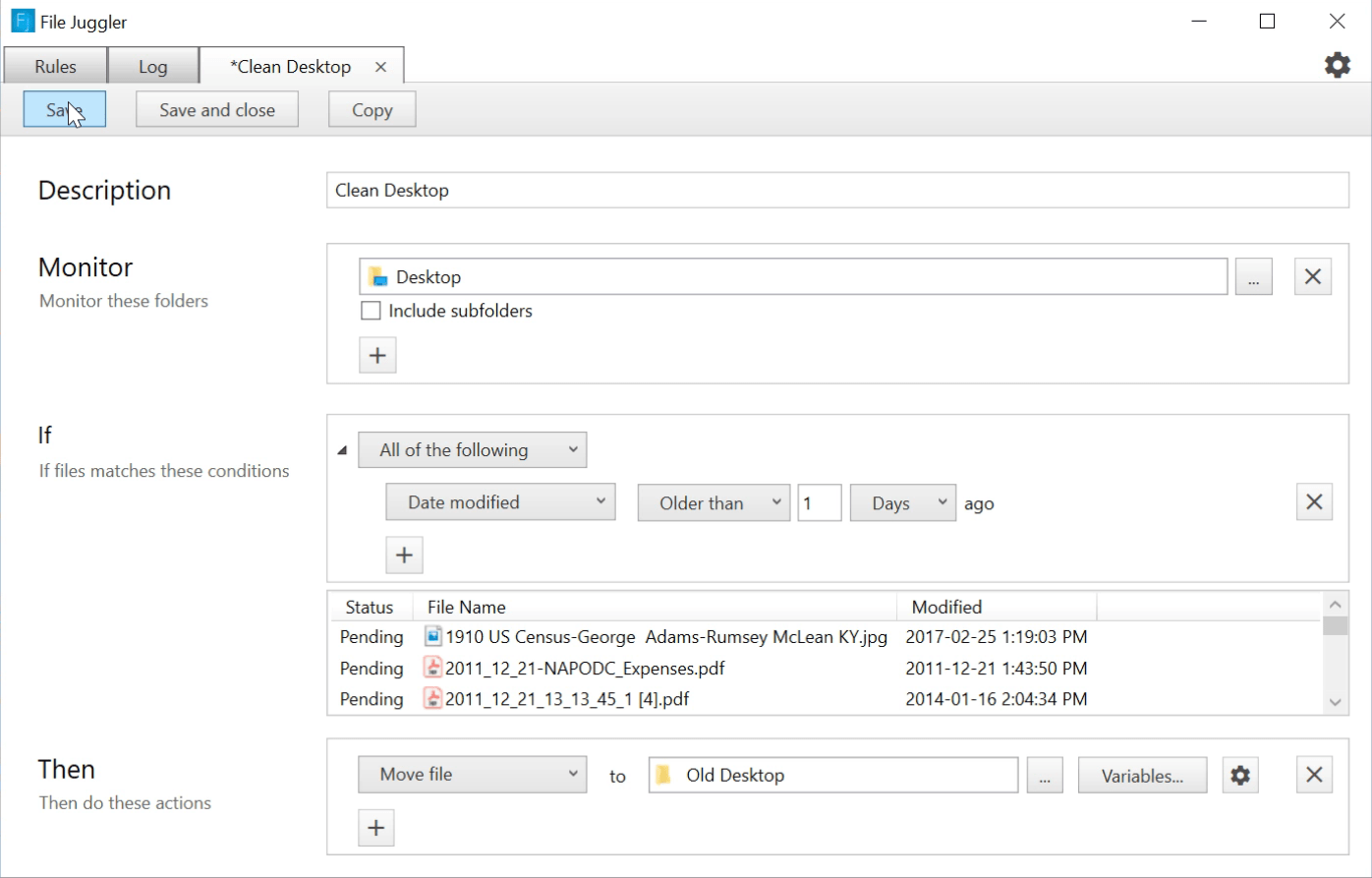
Task: Click the Desktop folder path field
Action: (x=793, y=277)
